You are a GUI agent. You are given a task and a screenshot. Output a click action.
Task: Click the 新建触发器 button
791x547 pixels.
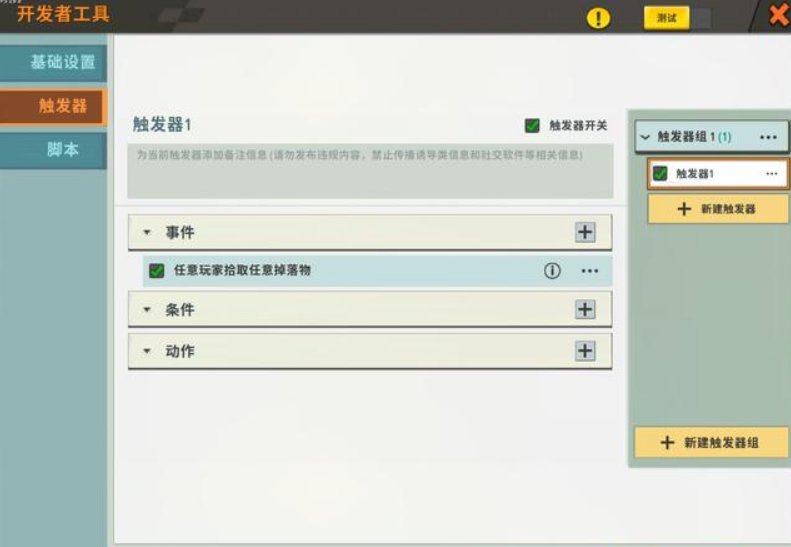pos(717,209)
